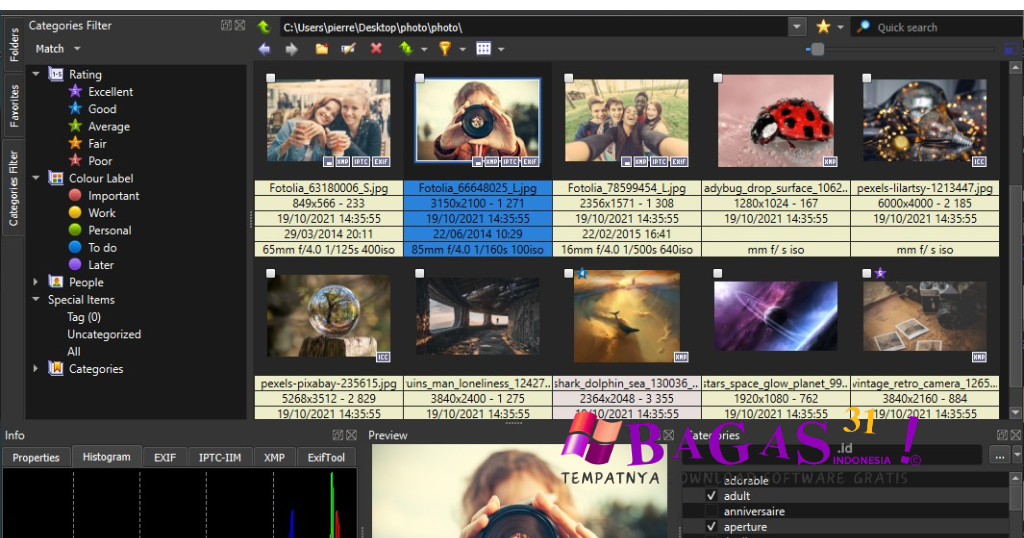Adjust the thumbnail size slider handle

(x=817, y=49)
